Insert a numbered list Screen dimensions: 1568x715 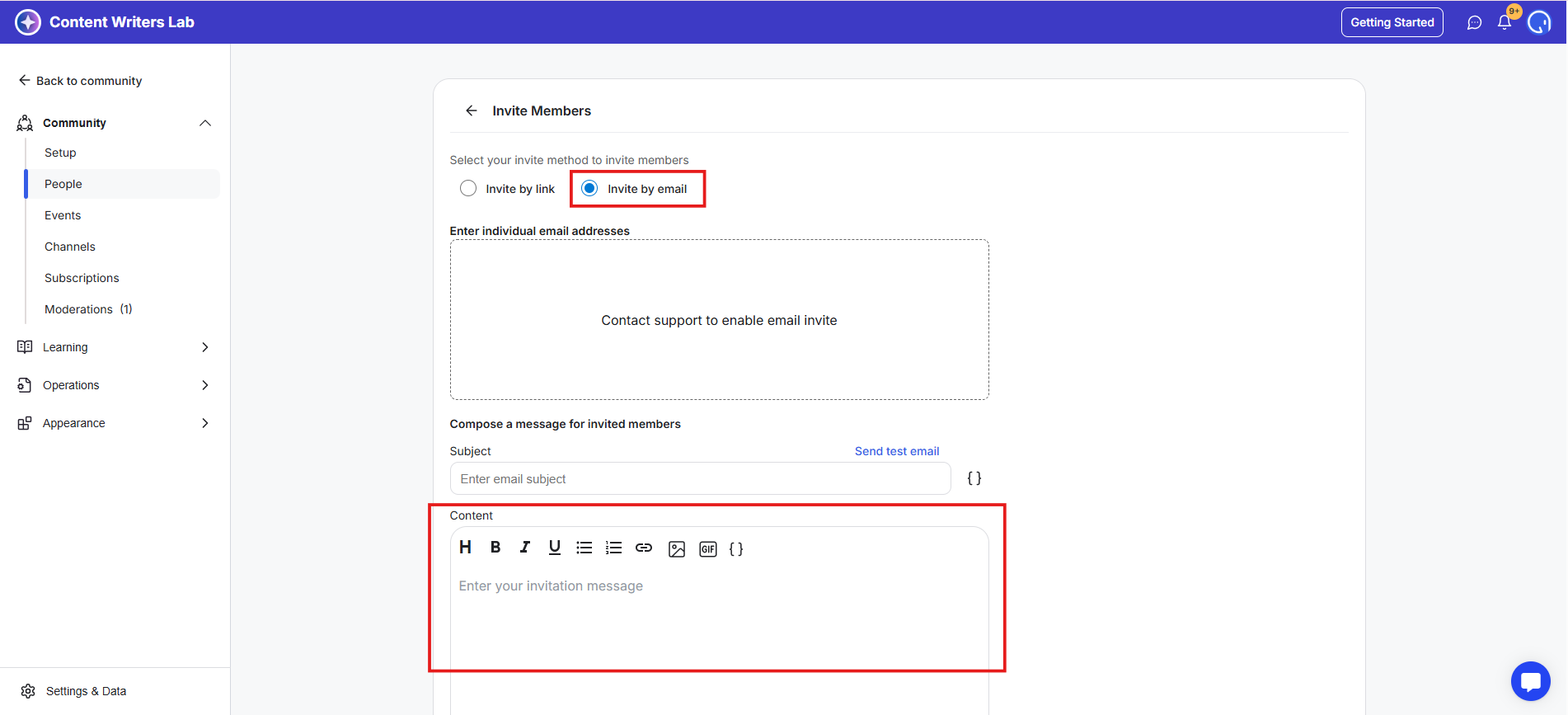point(614,548)
